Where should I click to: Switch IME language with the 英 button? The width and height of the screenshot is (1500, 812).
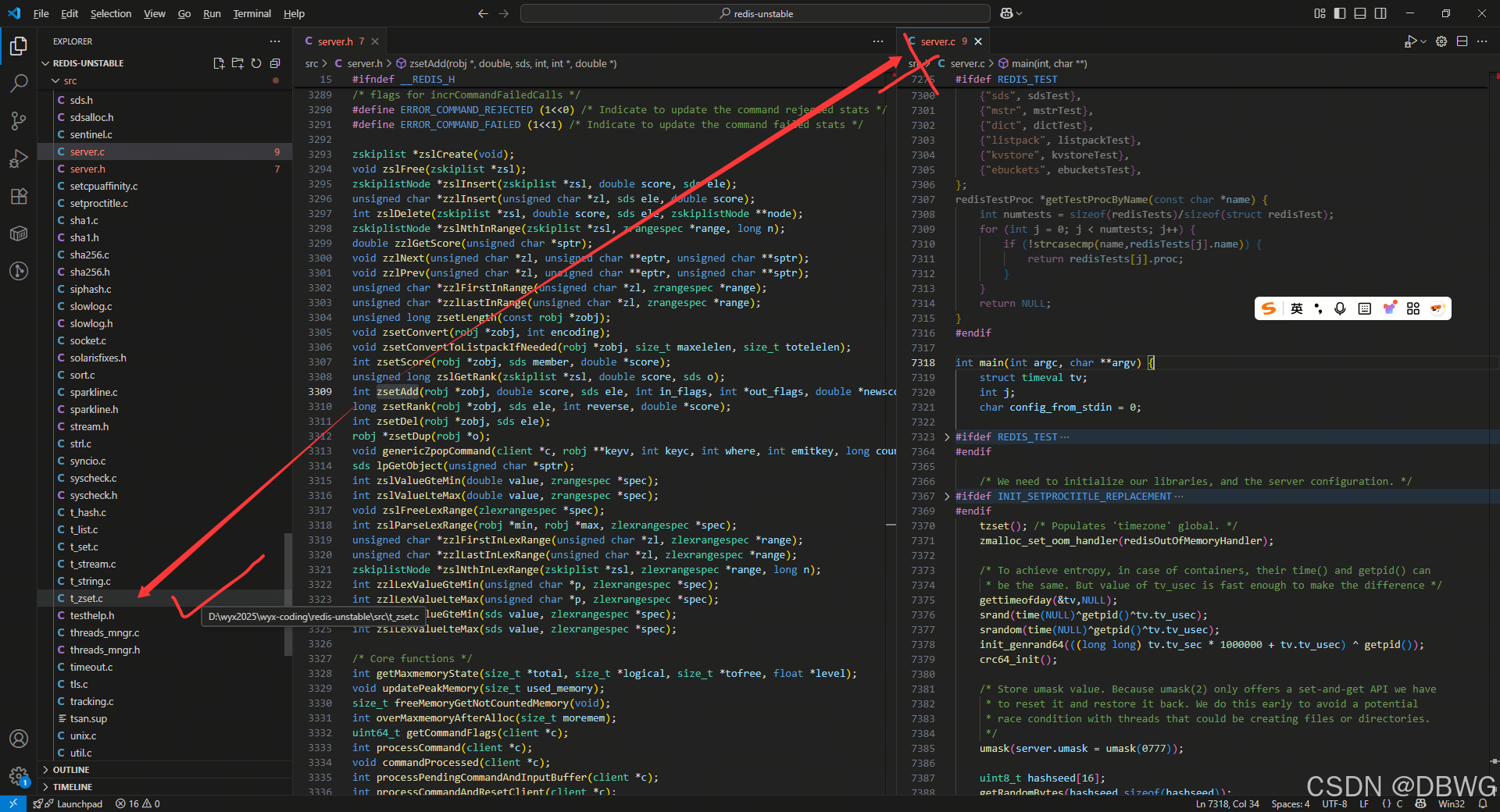[1297, 308]
